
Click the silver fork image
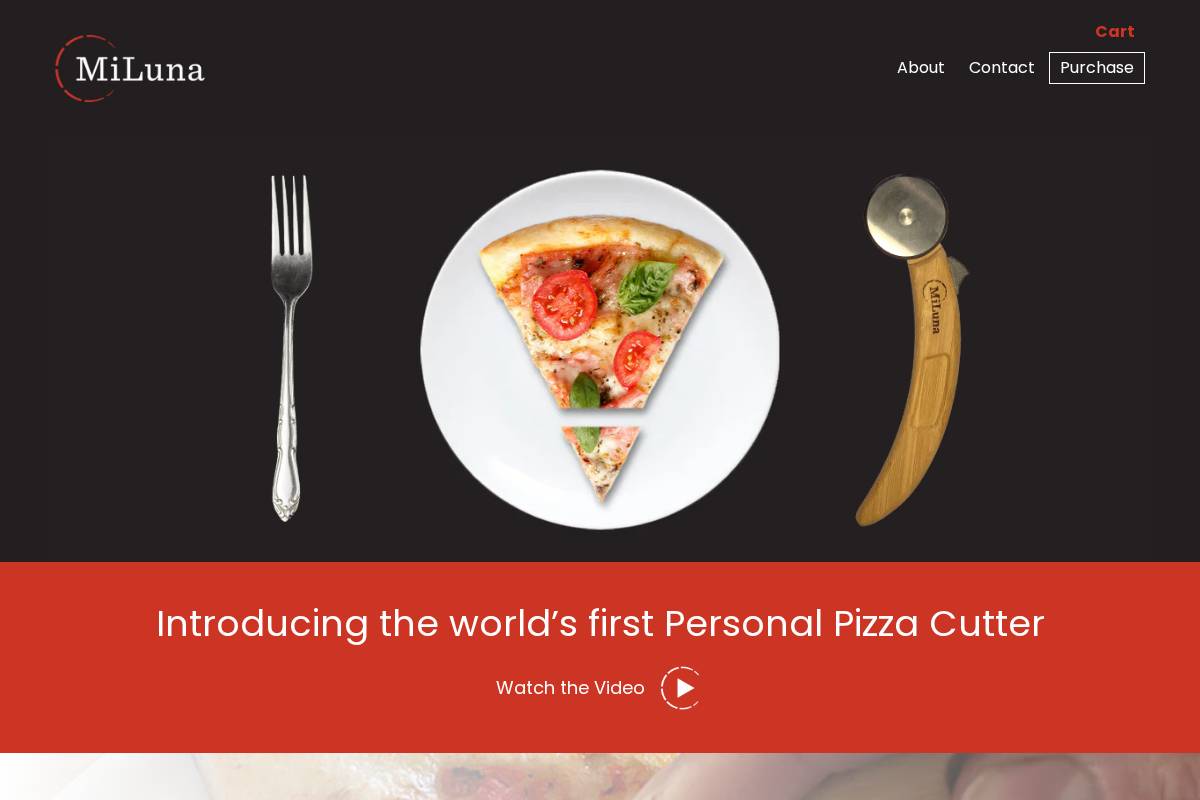pos(290,348)
